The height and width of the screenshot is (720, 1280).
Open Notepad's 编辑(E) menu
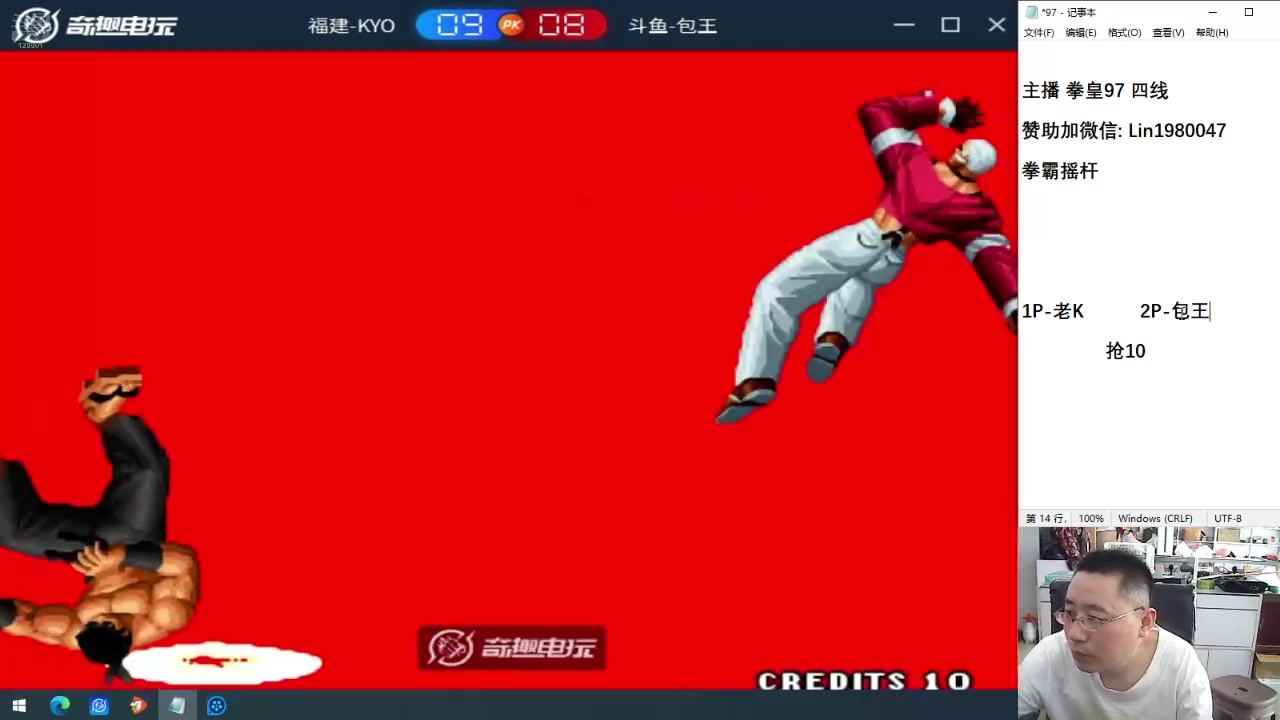[x=1081, y=33]
